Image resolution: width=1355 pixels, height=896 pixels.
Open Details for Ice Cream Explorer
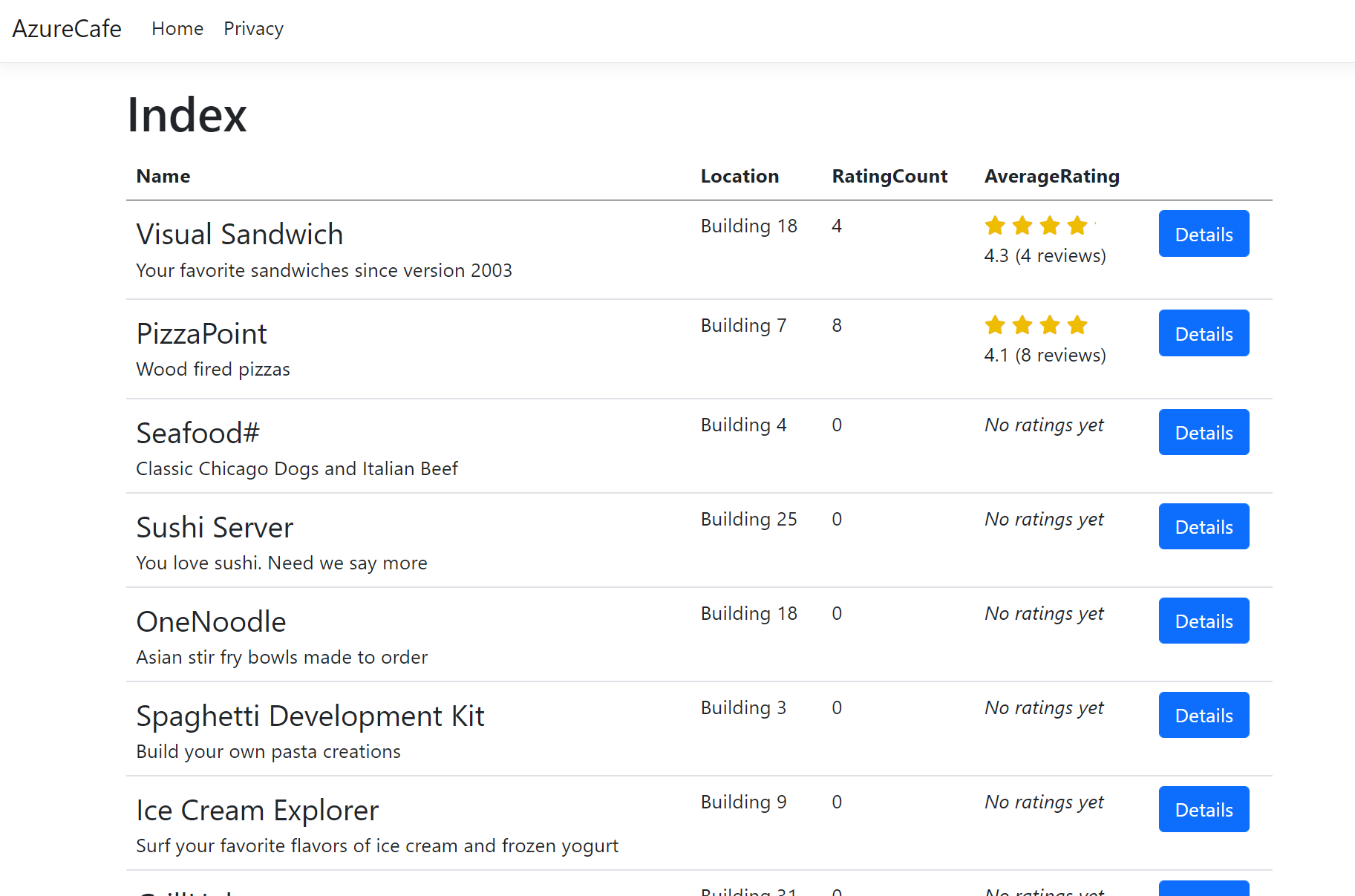(x=1204, y=809)
